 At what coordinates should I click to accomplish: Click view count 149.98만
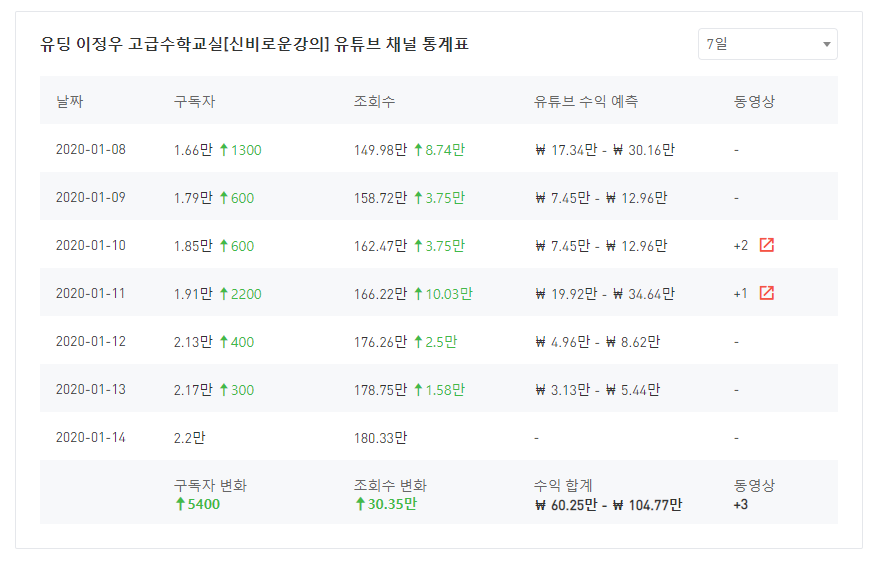coord(380,150)
